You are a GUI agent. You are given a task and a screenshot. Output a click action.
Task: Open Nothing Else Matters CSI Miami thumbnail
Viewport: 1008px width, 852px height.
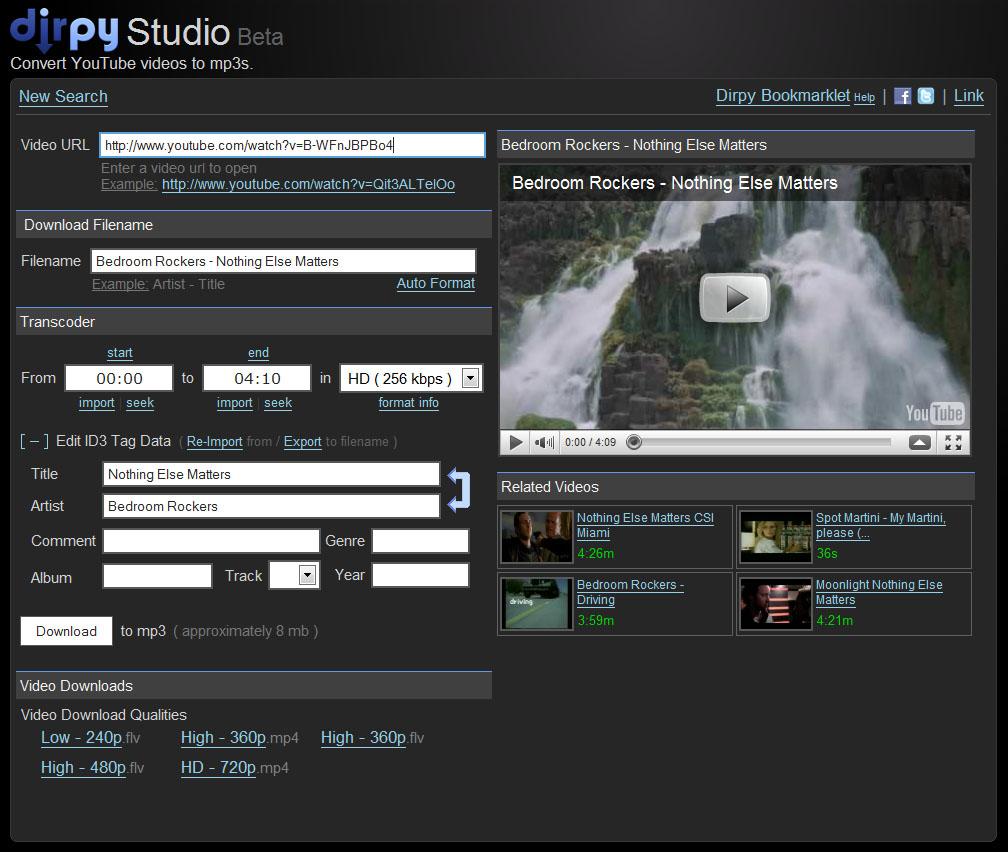tap(537, 537)
